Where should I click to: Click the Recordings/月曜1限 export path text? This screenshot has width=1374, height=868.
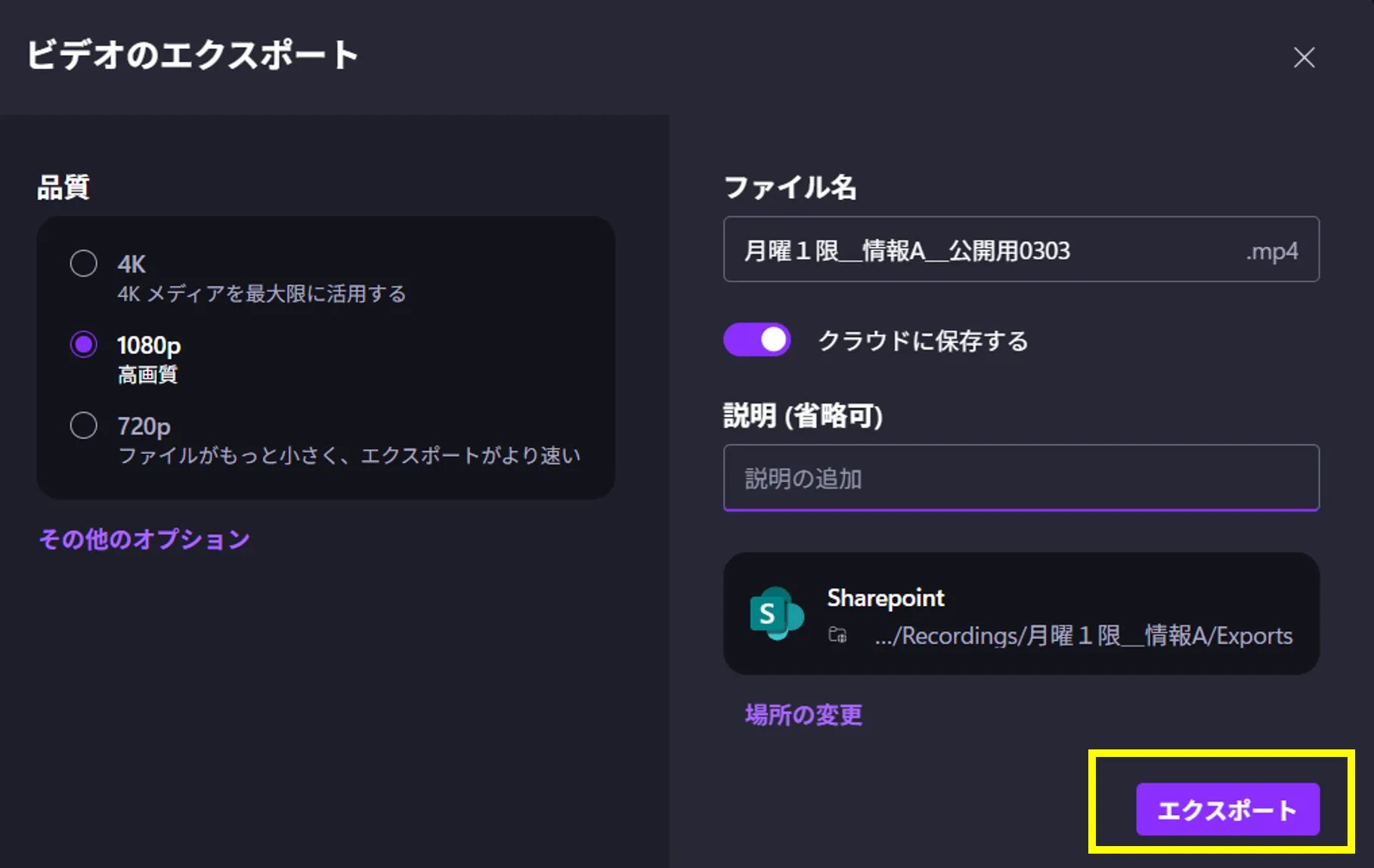coord(1083,636)
